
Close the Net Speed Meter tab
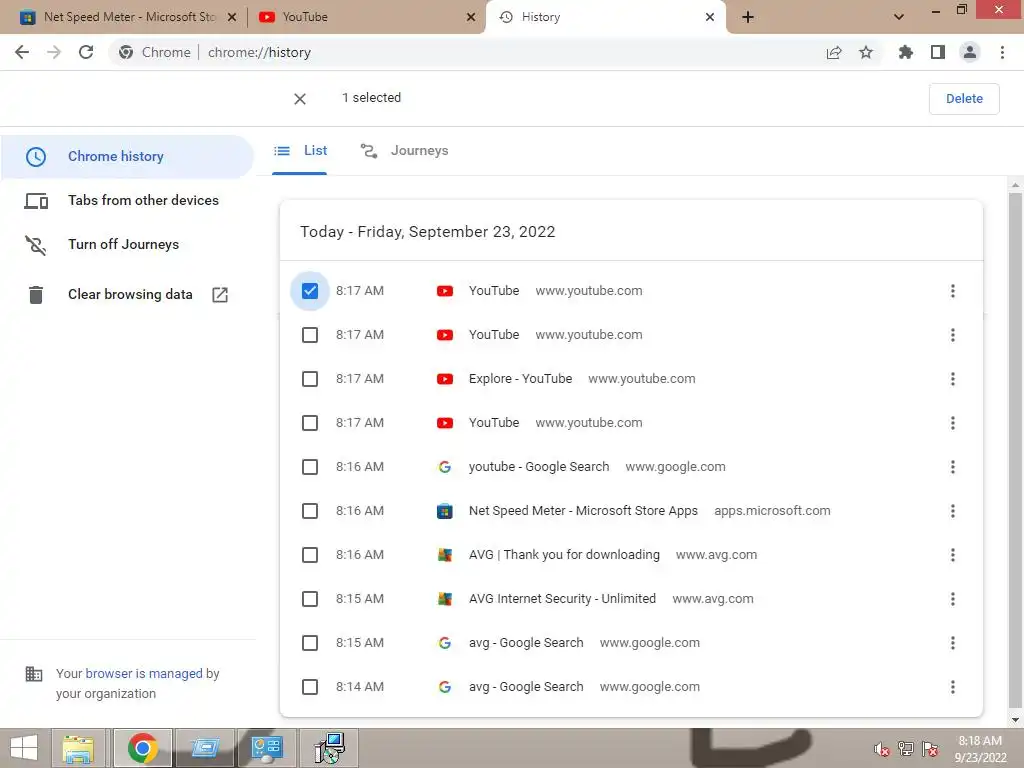232,17
